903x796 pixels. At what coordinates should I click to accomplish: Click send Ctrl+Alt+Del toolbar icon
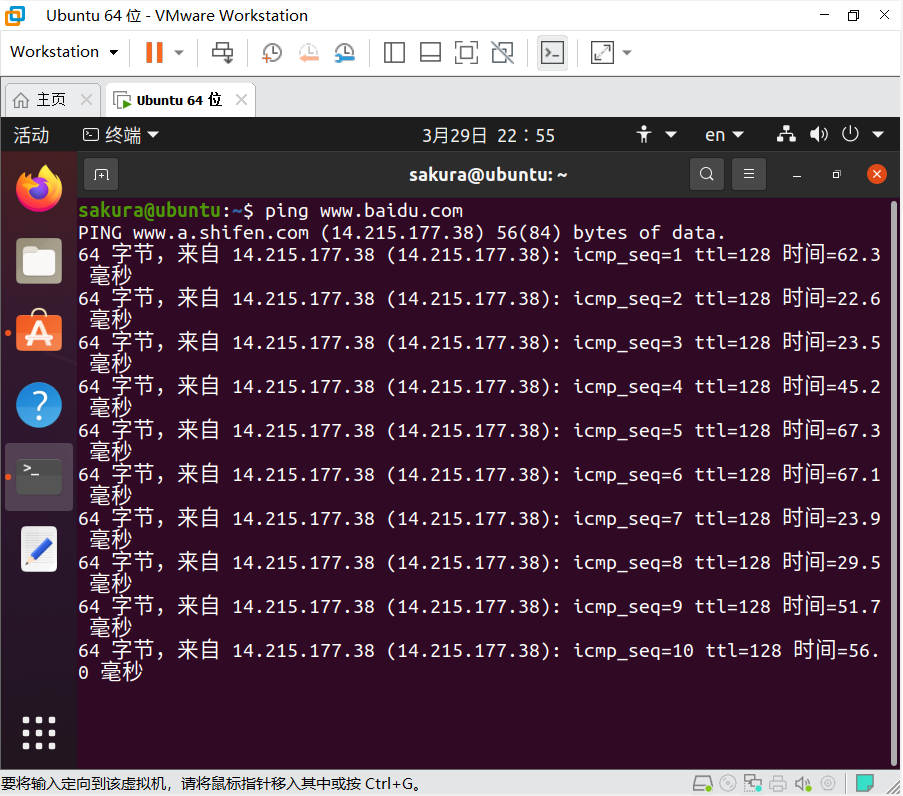[x=223, y=52]
